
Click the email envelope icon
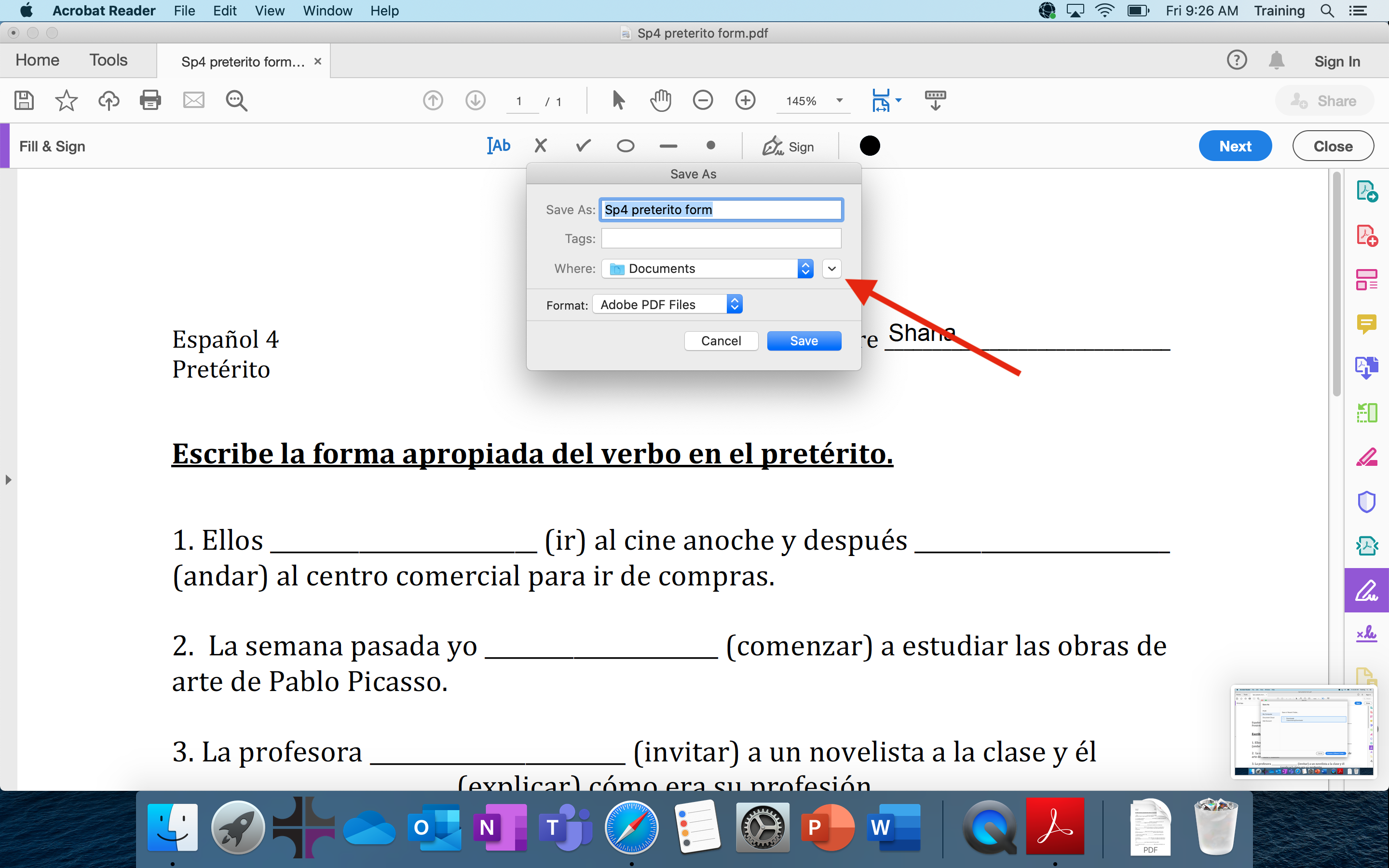(193, 100)
